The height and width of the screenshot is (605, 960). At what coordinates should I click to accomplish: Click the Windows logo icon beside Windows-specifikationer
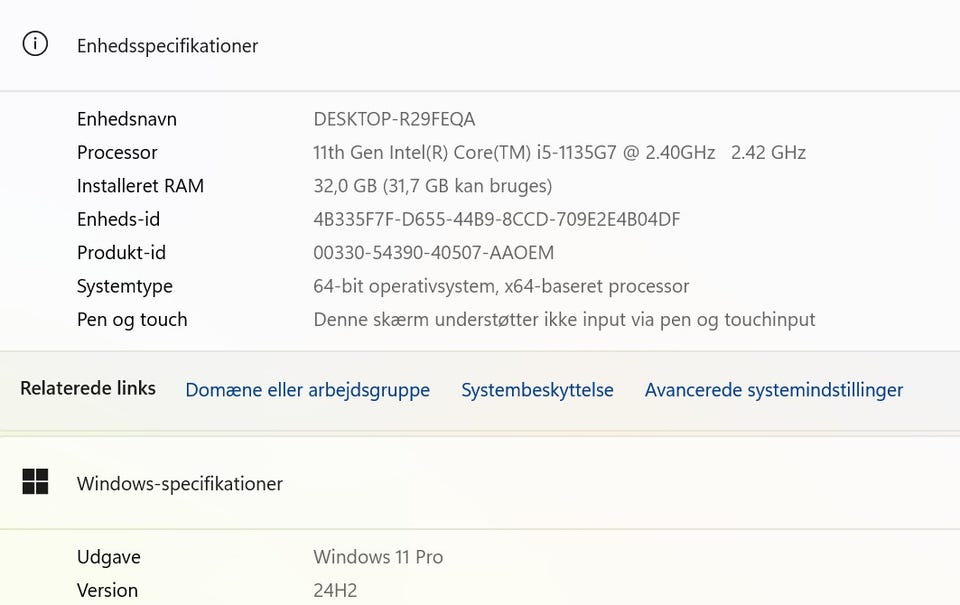(x=35, y=481)
